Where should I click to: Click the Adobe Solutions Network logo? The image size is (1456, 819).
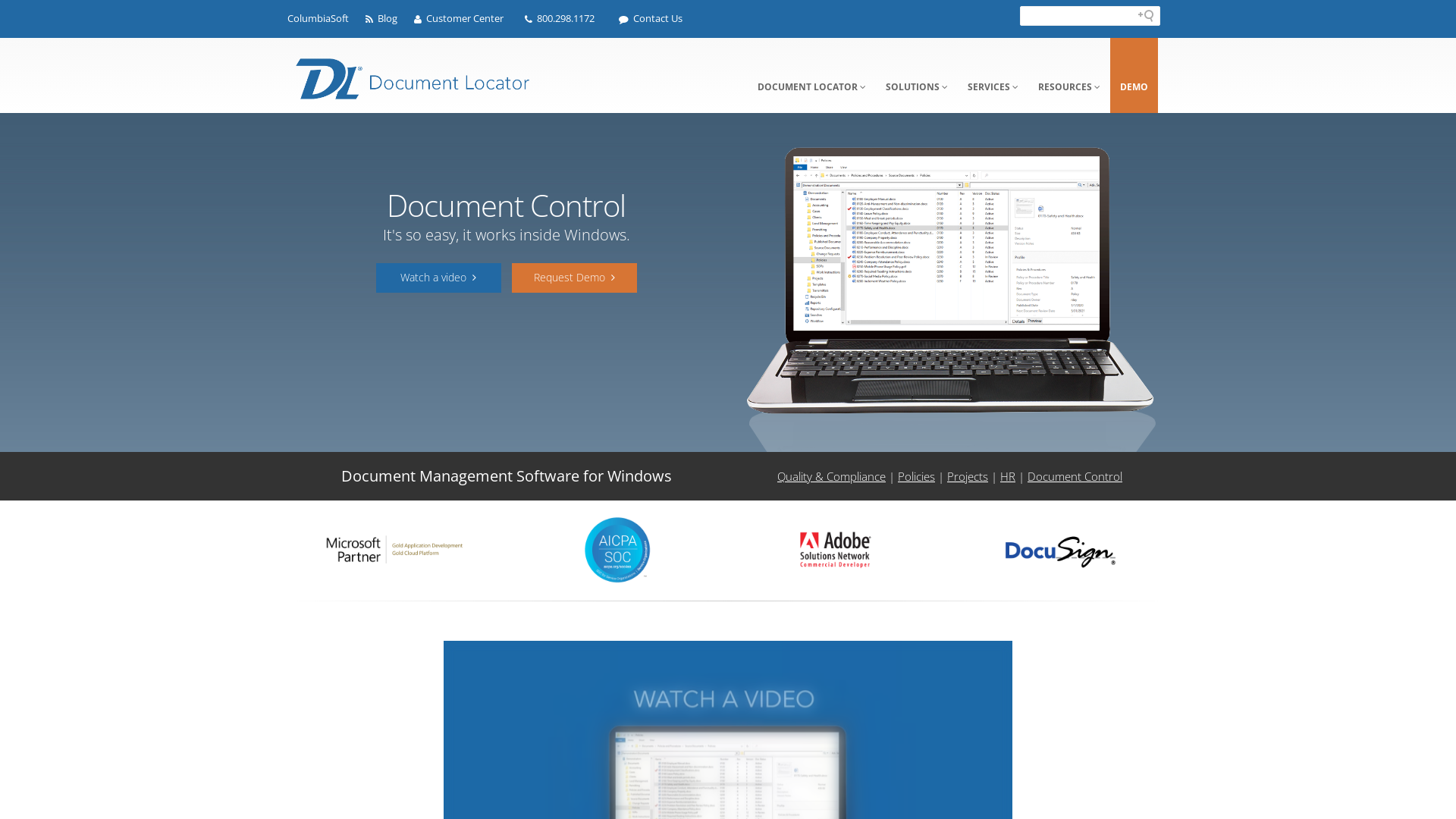click(836, 548)
